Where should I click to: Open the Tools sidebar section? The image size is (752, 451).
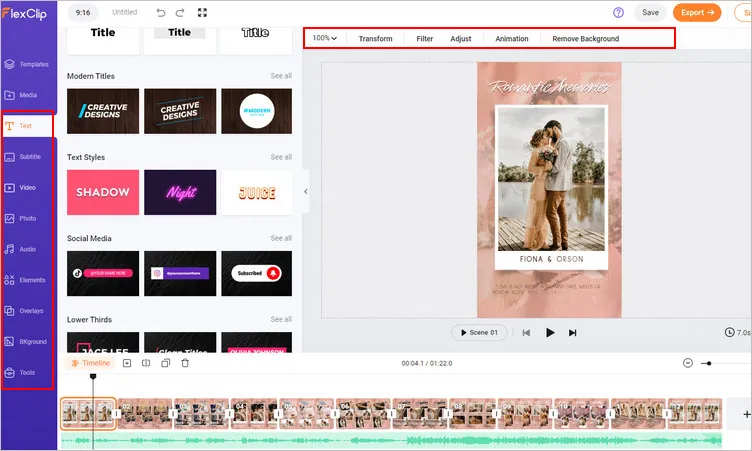tap(20, 372)
